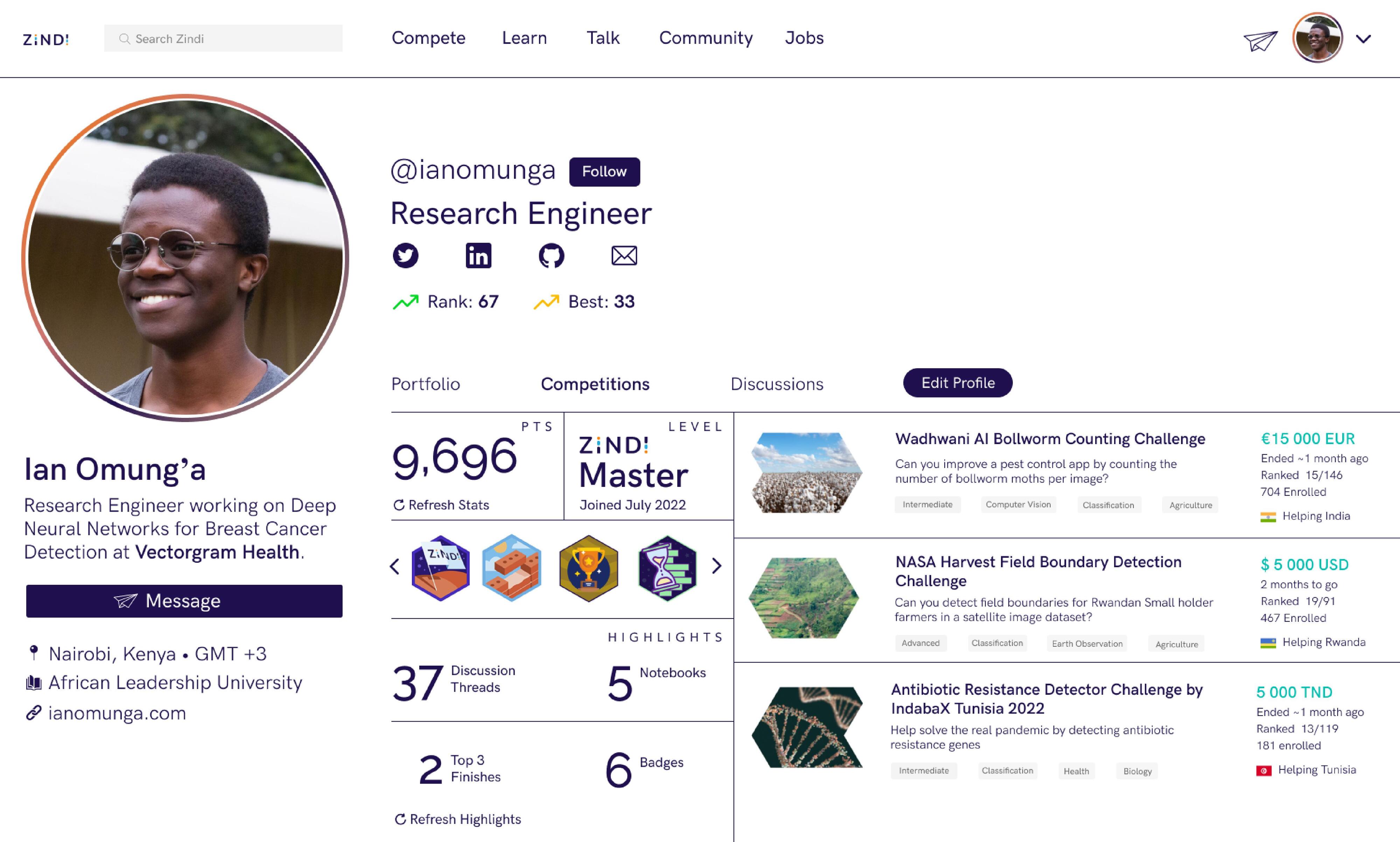Screen dimensions: 1400x842
Task: Click the Edit Profile button
Action: [x=957, y=383]
